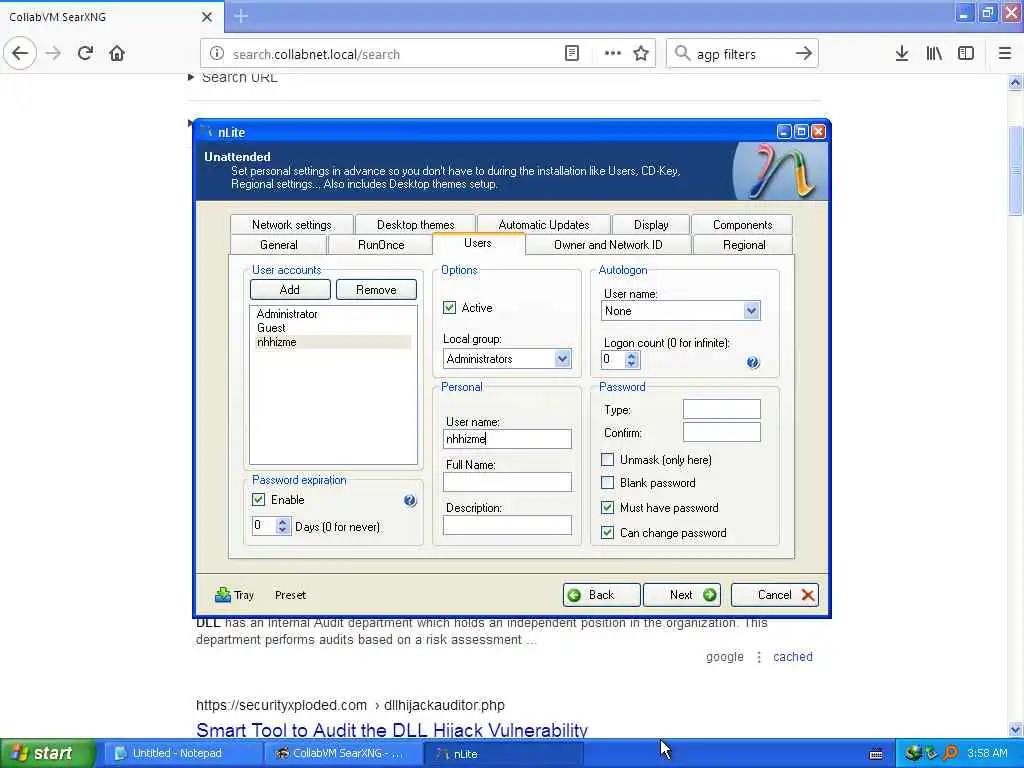
Task: Toggle the browser sidebar view
Action: tap(966, 54)
